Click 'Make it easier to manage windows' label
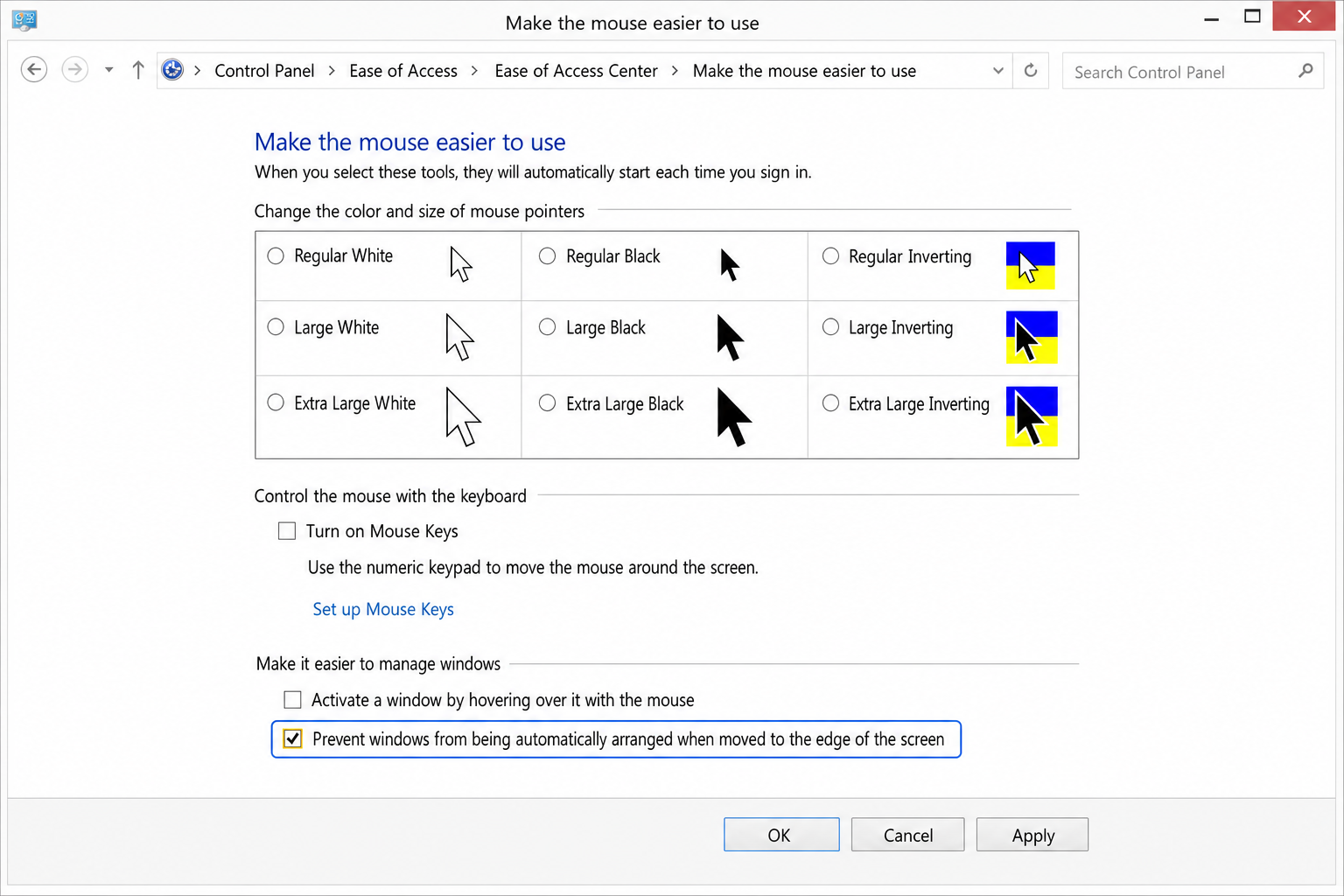 click(378, 664)
